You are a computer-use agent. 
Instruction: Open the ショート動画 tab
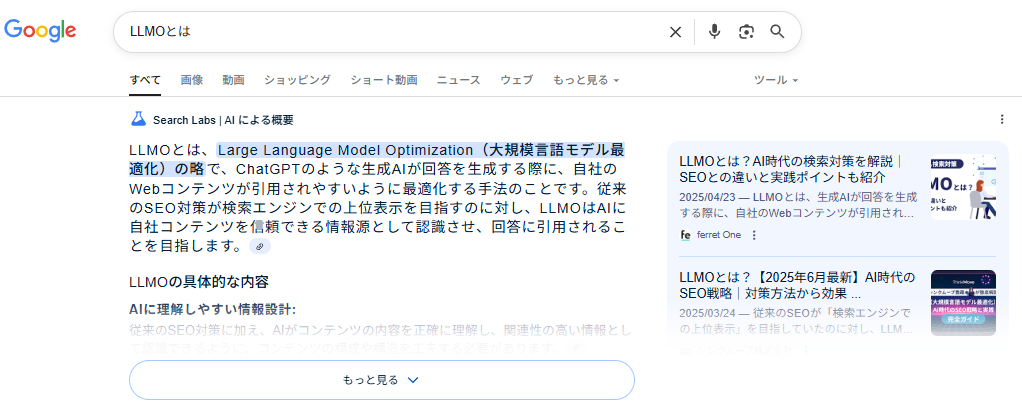click(x=384, y=80)
